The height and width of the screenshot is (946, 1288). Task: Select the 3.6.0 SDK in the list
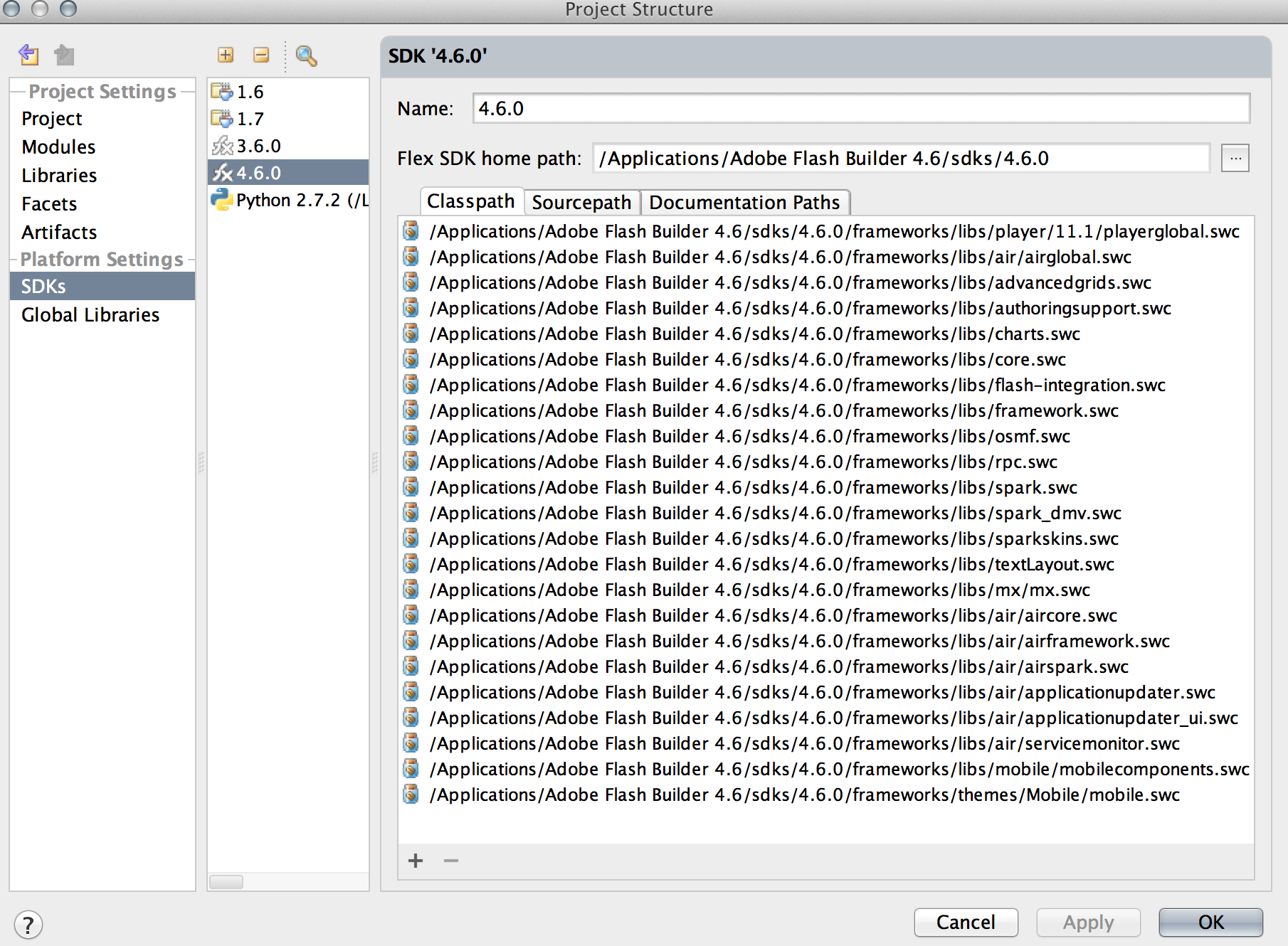coord(258,145)
